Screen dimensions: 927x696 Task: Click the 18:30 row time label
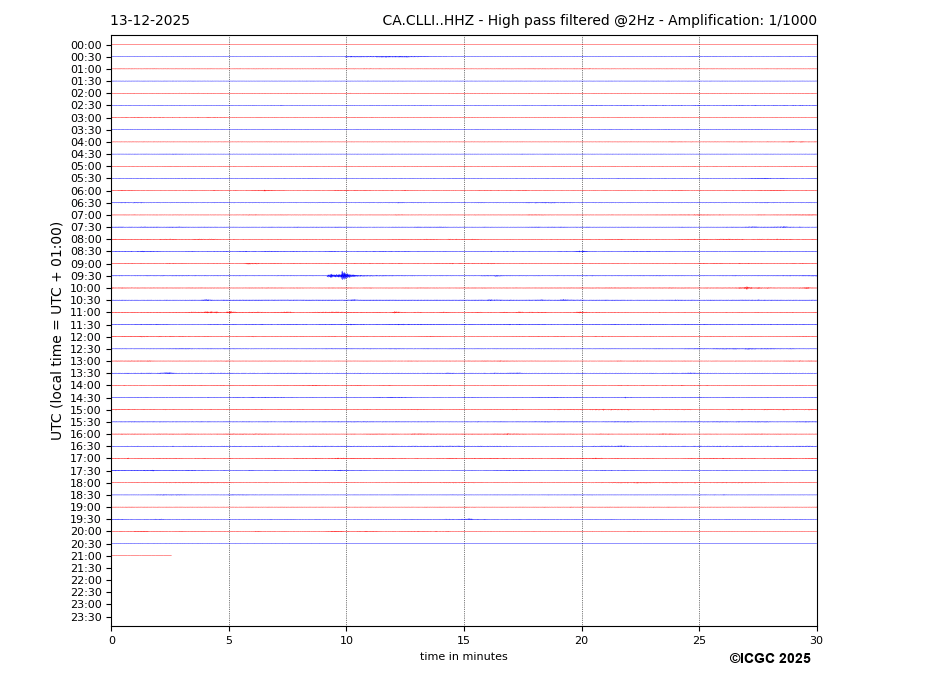pyautogui.click(x=86, y=495)
